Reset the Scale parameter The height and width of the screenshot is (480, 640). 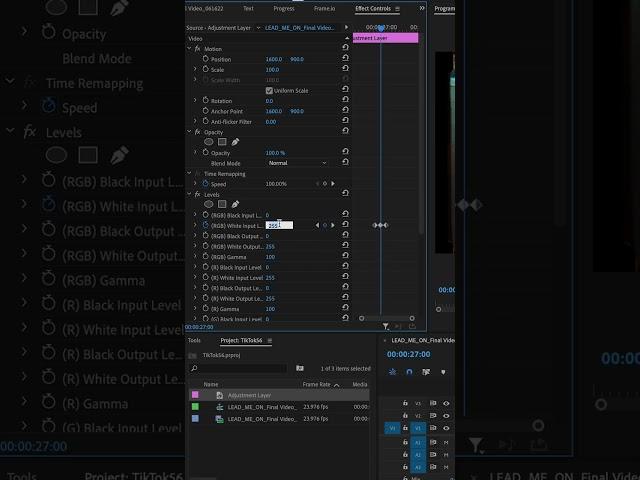tap(345, 68)
